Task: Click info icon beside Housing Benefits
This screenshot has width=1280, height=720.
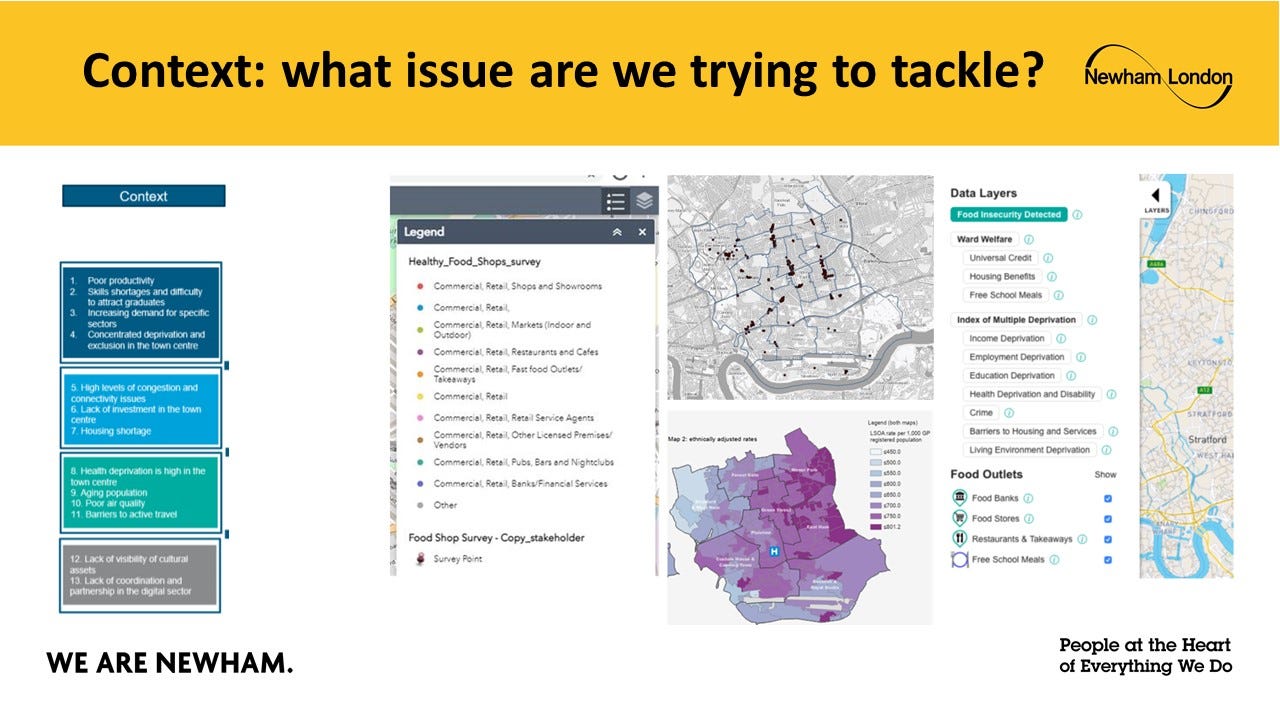Action: point(1051,277)
